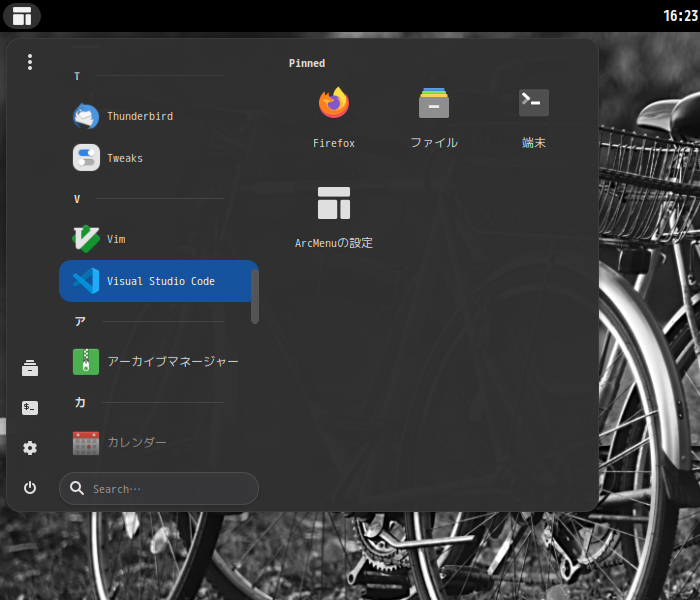The width and height of the screenshot is (700, 600).
Task: Click the clock showing 16:23
Action: tap(680, 16)
